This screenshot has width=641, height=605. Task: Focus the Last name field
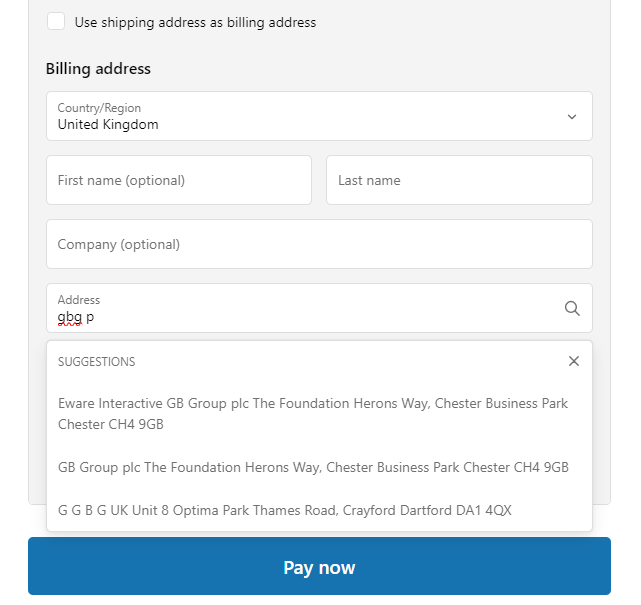click(x=459, y=180)
